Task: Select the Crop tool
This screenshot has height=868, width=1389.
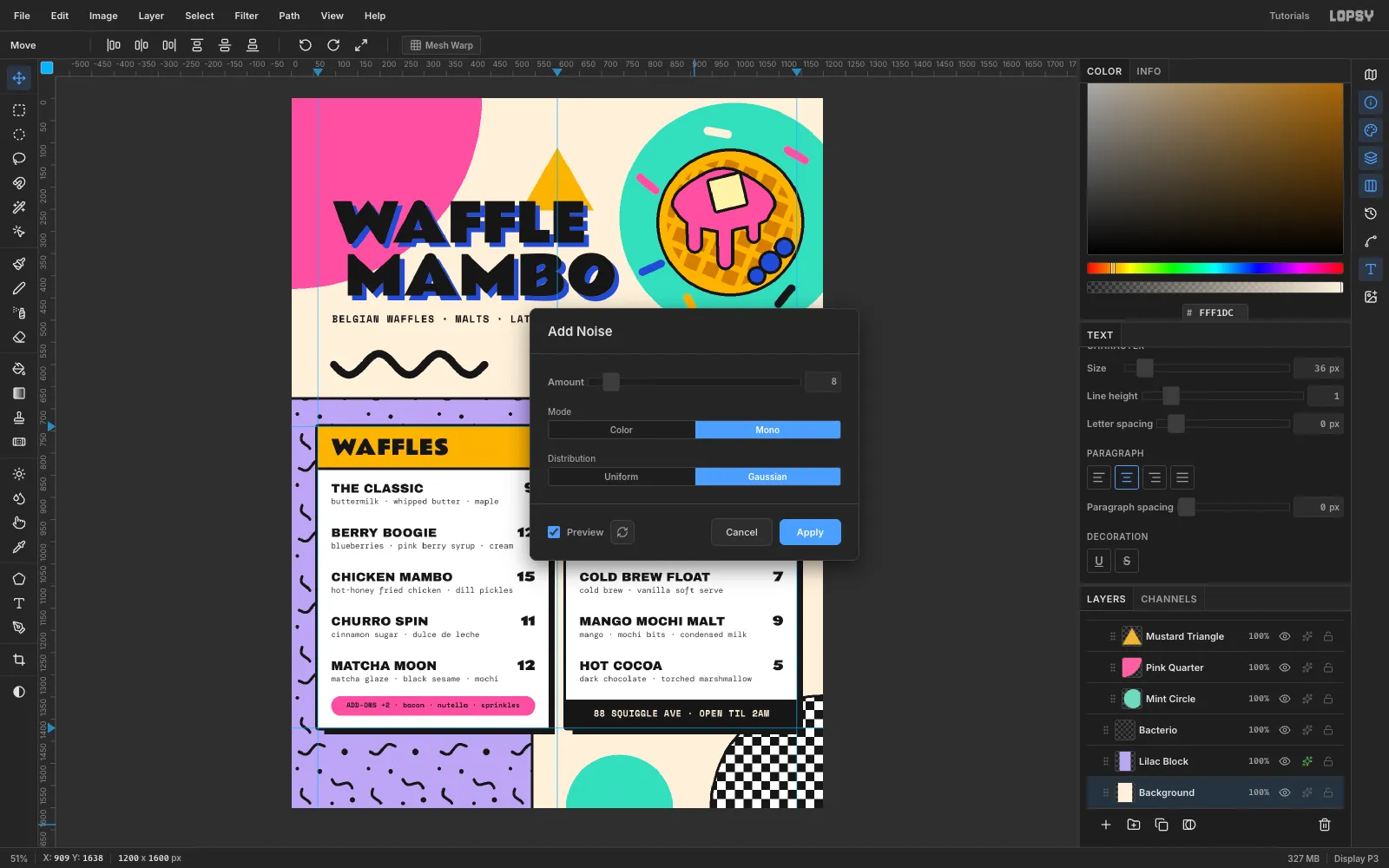Action: (19, 660)
